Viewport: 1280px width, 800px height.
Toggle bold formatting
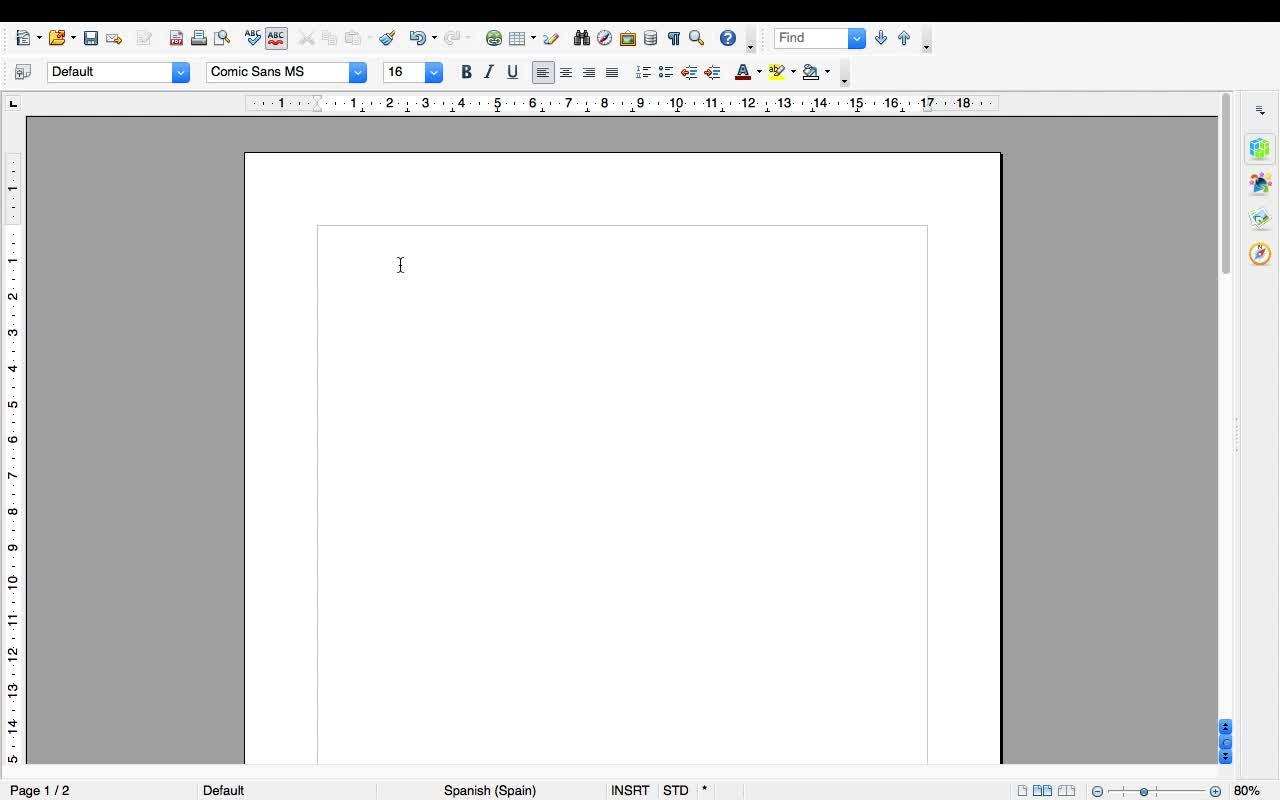coord(466,72)
